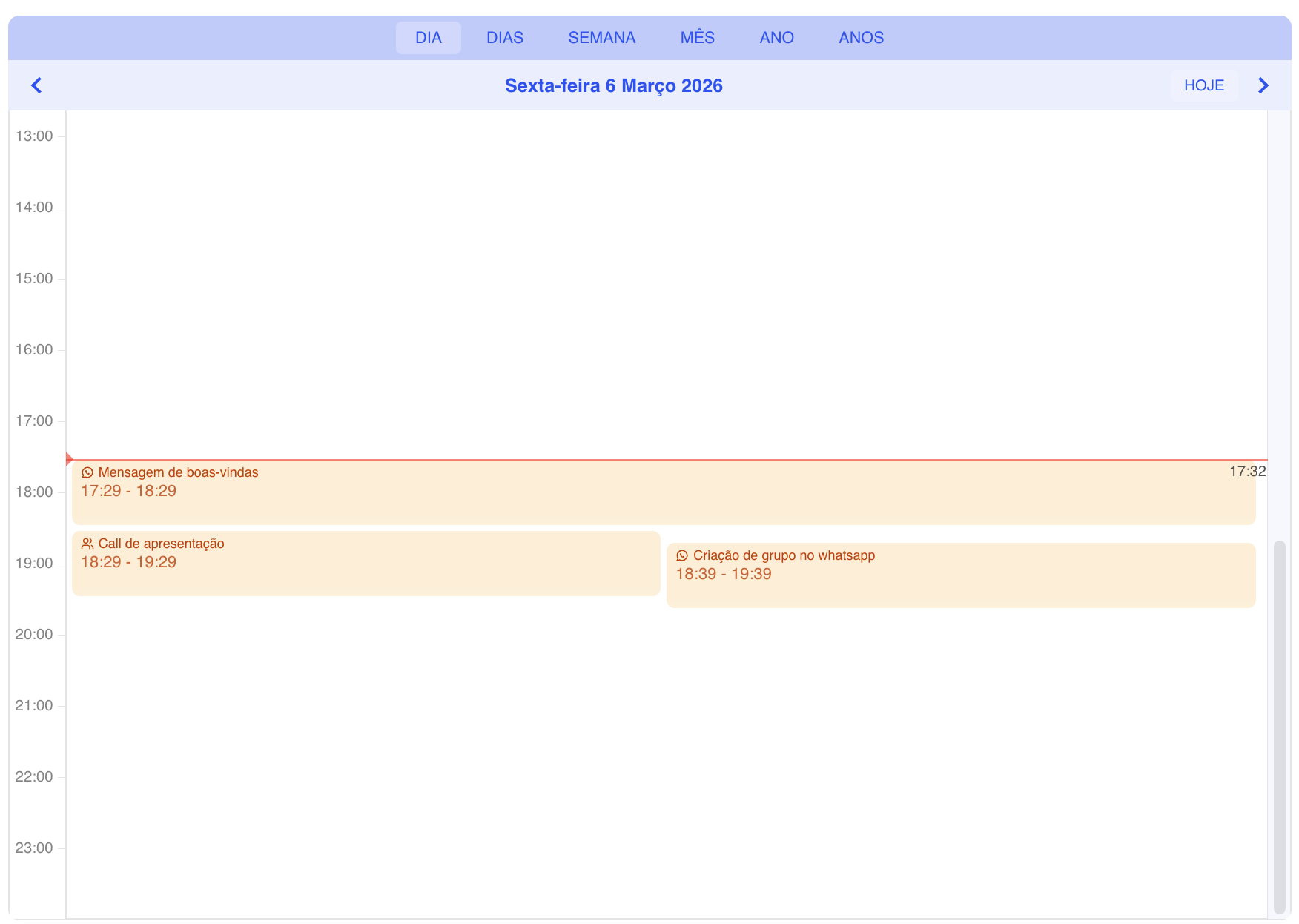Switch to the DIAS view tab
Viewport: 1299px width, 924px height.
click(x=504, y=38)
